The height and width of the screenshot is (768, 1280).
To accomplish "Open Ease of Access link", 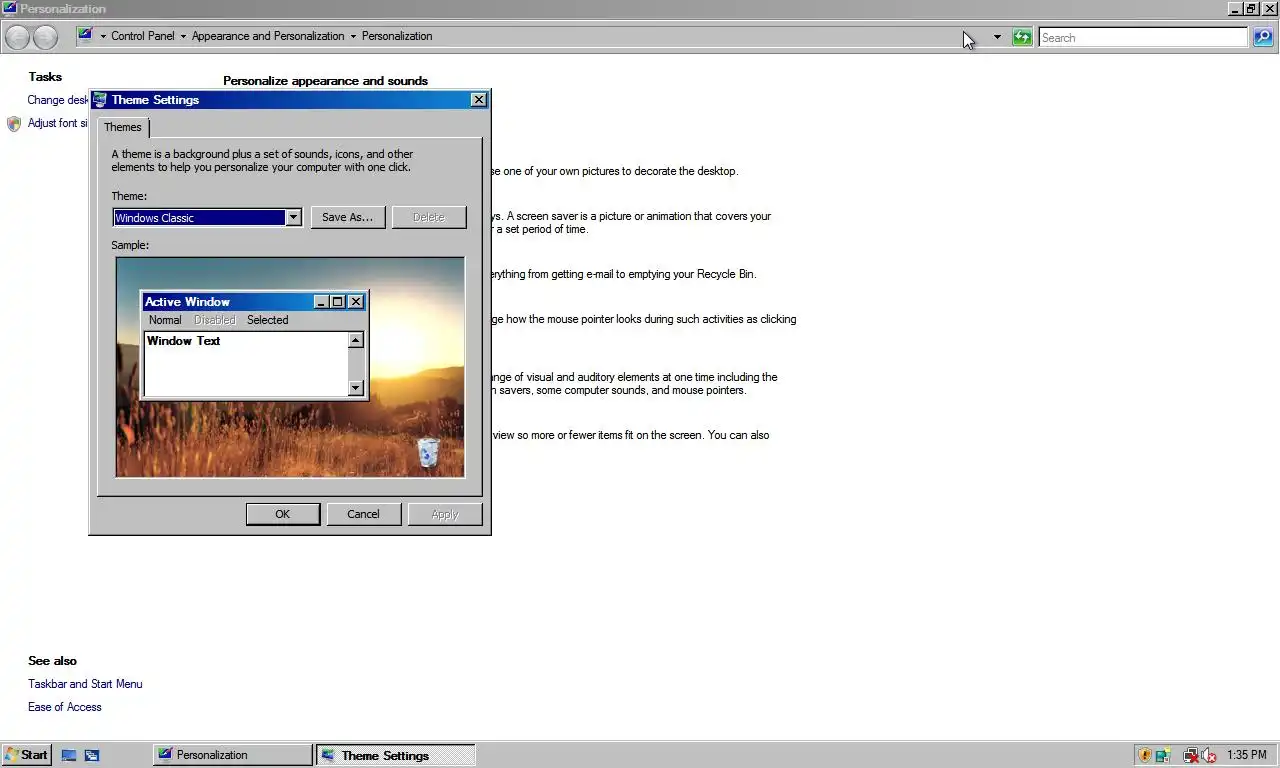I will pyautogui.click(x=65, y=707).
